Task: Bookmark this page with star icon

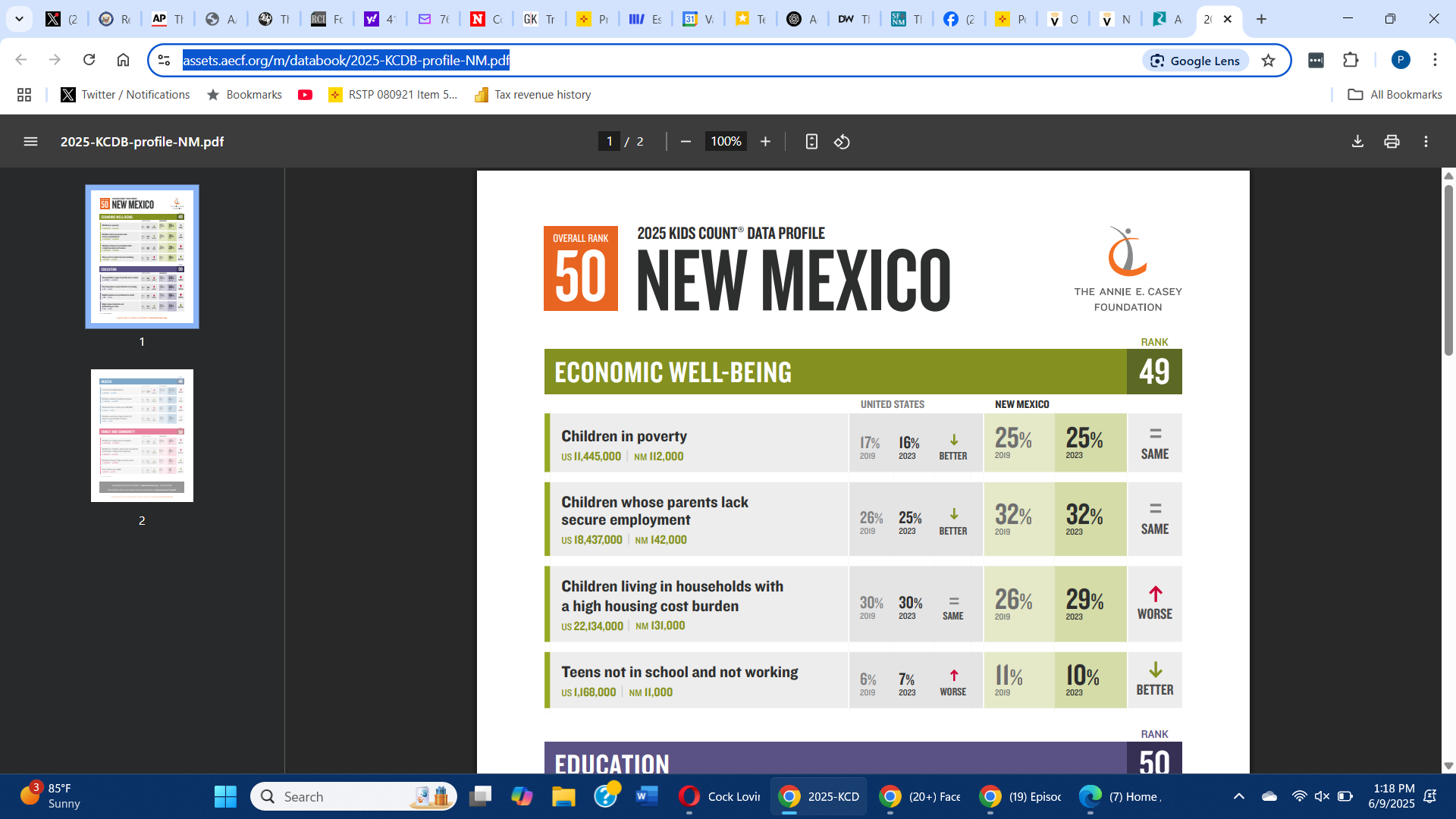Action: click(x=1268, y=61)
